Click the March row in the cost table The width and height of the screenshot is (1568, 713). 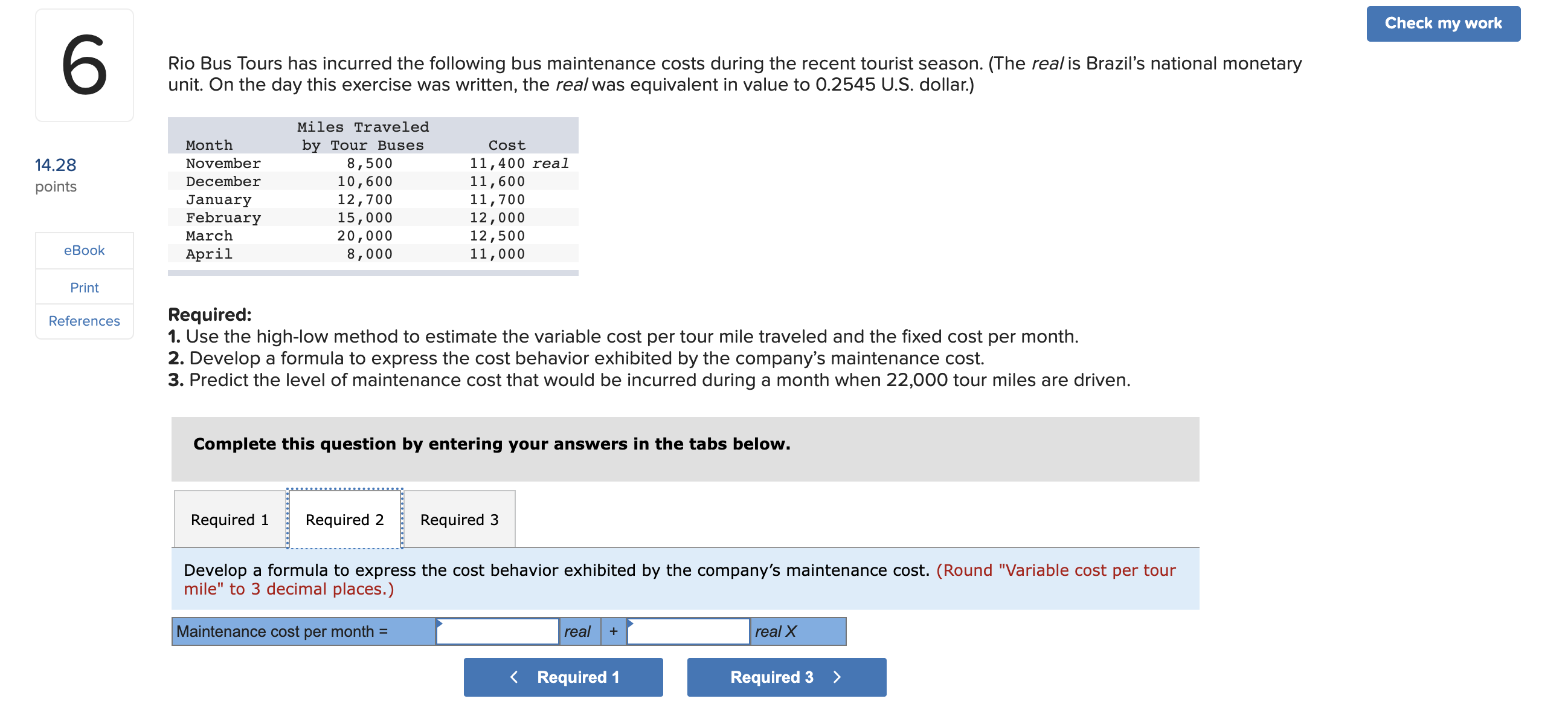[x=373, y=236]
